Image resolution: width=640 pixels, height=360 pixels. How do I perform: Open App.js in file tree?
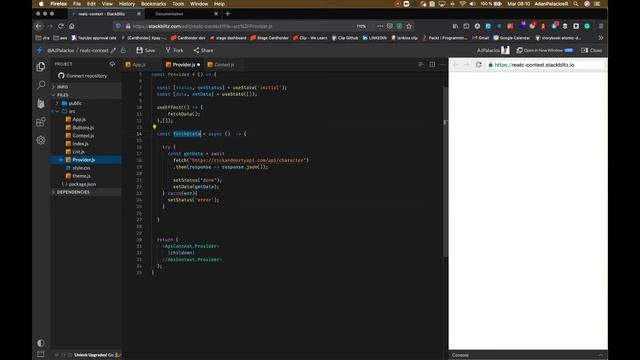(x=79, y=119)
